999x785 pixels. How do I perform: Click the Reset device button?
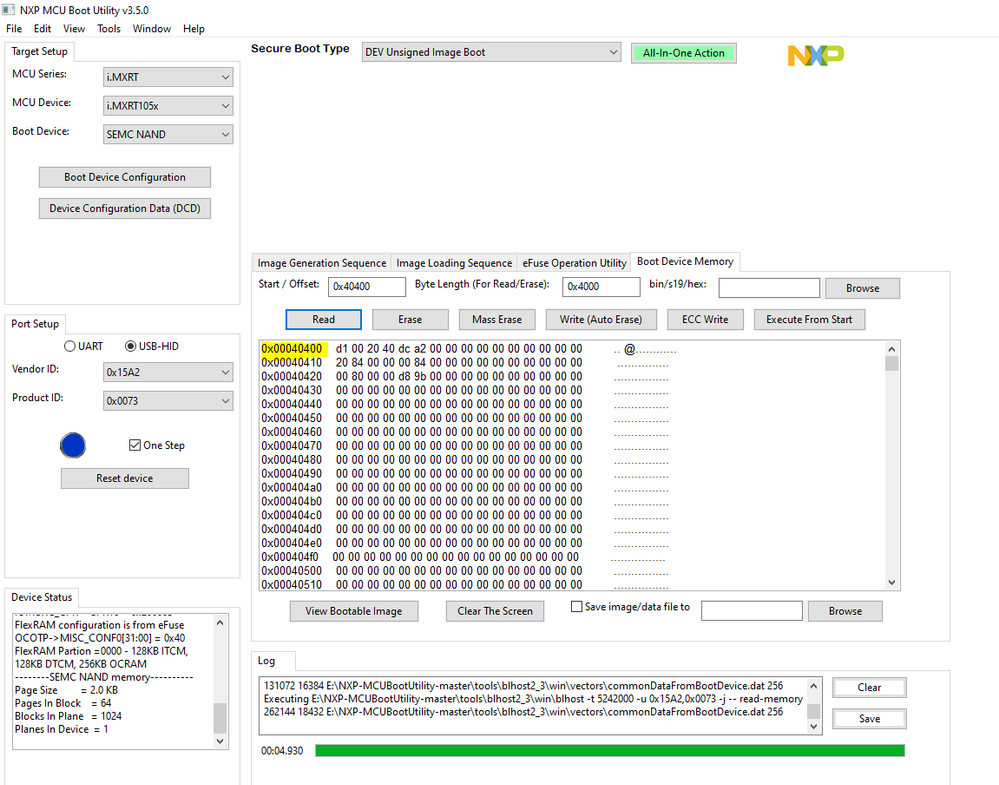pos(125,479)
